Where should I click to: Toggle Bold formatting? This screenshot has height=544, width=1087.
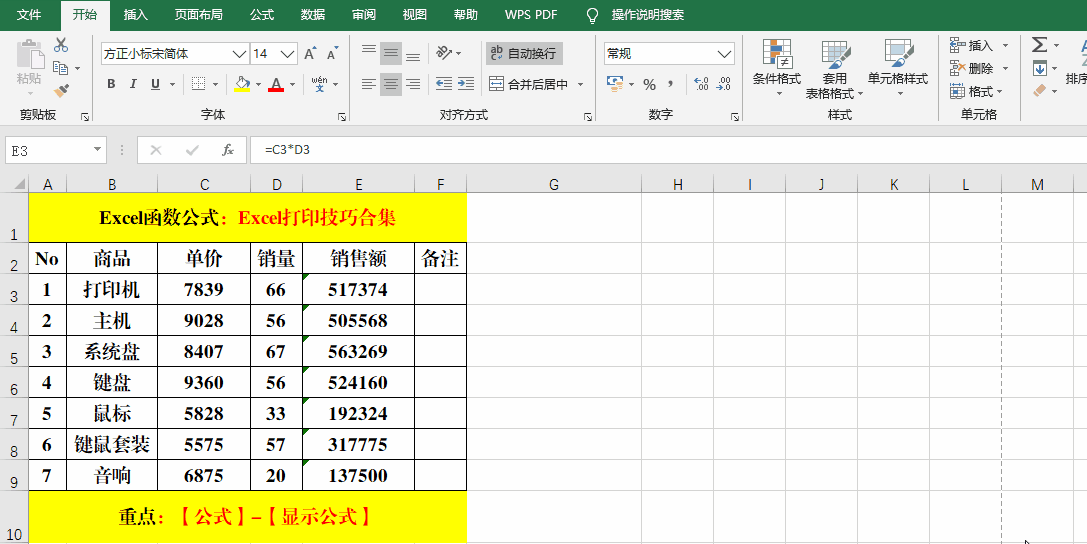111,84
